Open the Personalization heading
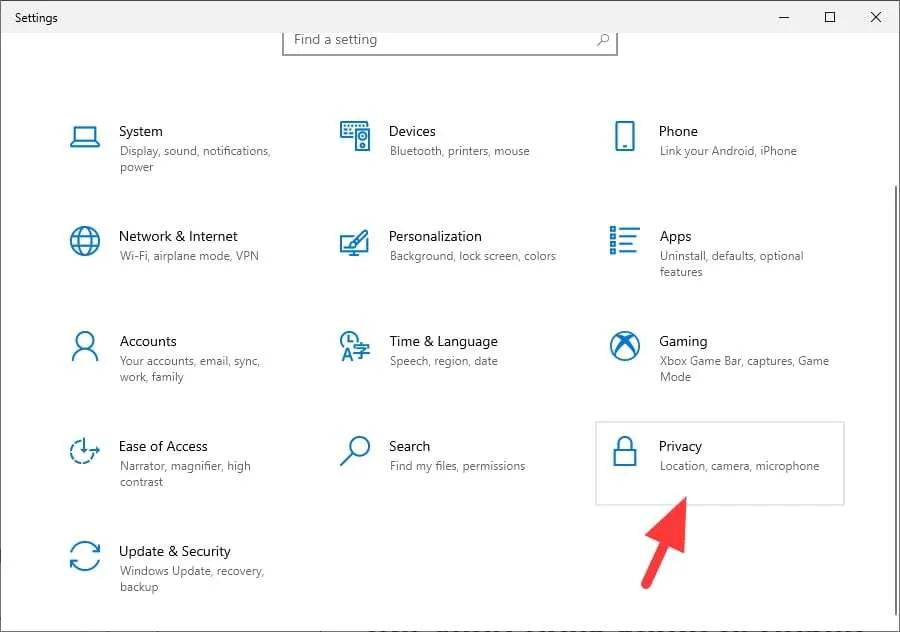 [435, 236]
